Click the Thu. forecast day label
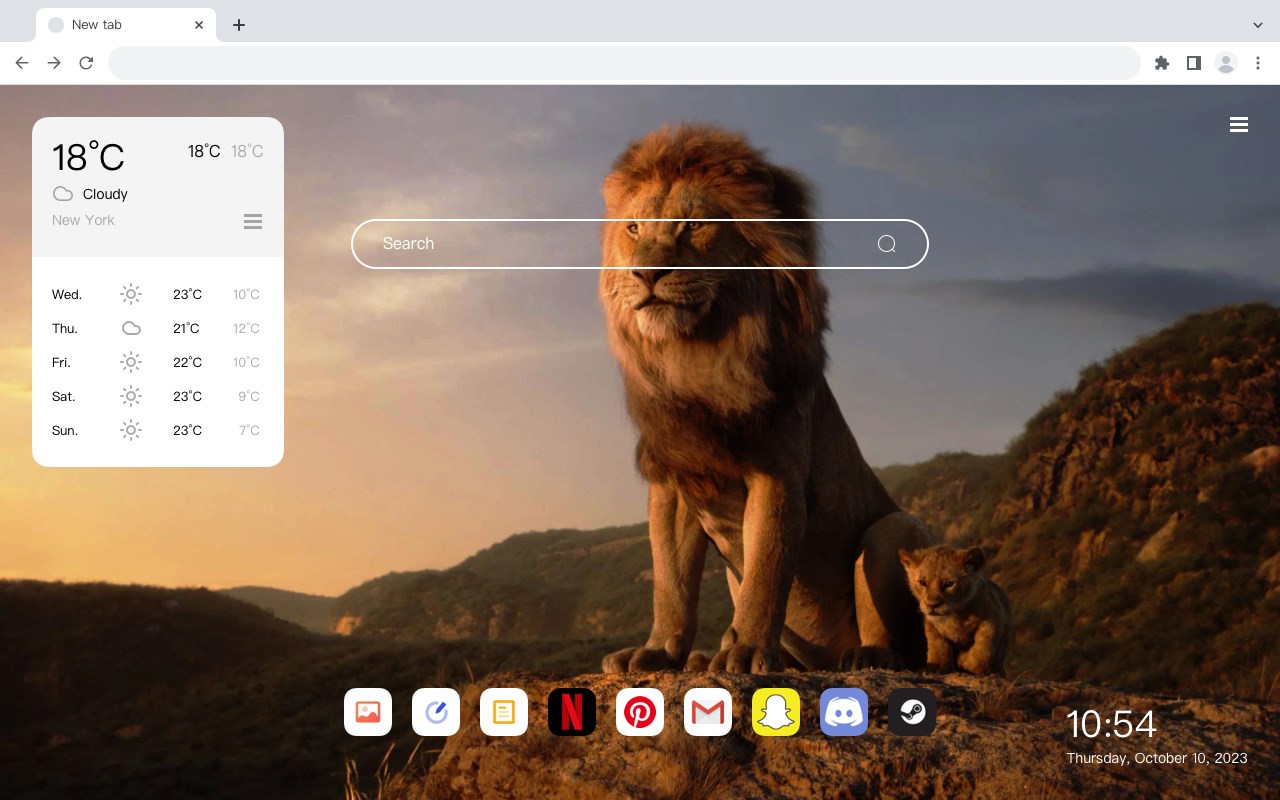Viewport: 1280px width, 800px height. click(65, 328)
